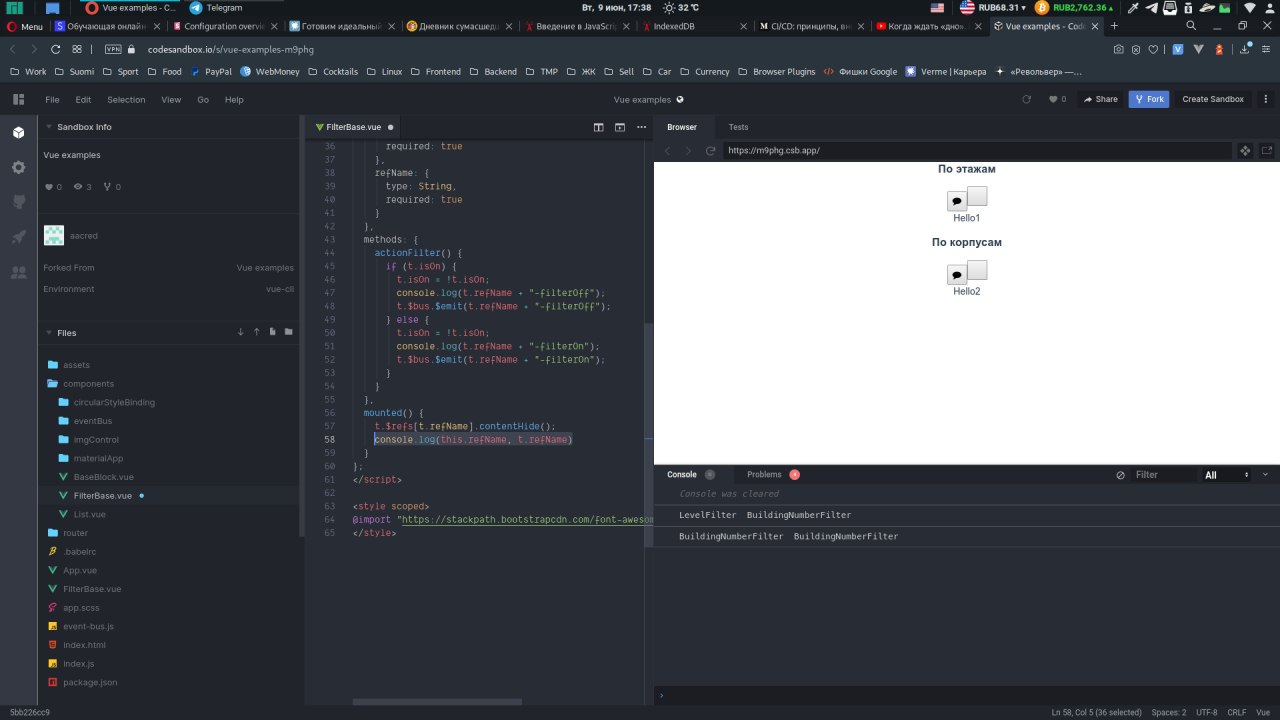The image size is (1280, 720).
Task: Toggle the VPN badge in address bar
Action: click(x=112, y=48)
